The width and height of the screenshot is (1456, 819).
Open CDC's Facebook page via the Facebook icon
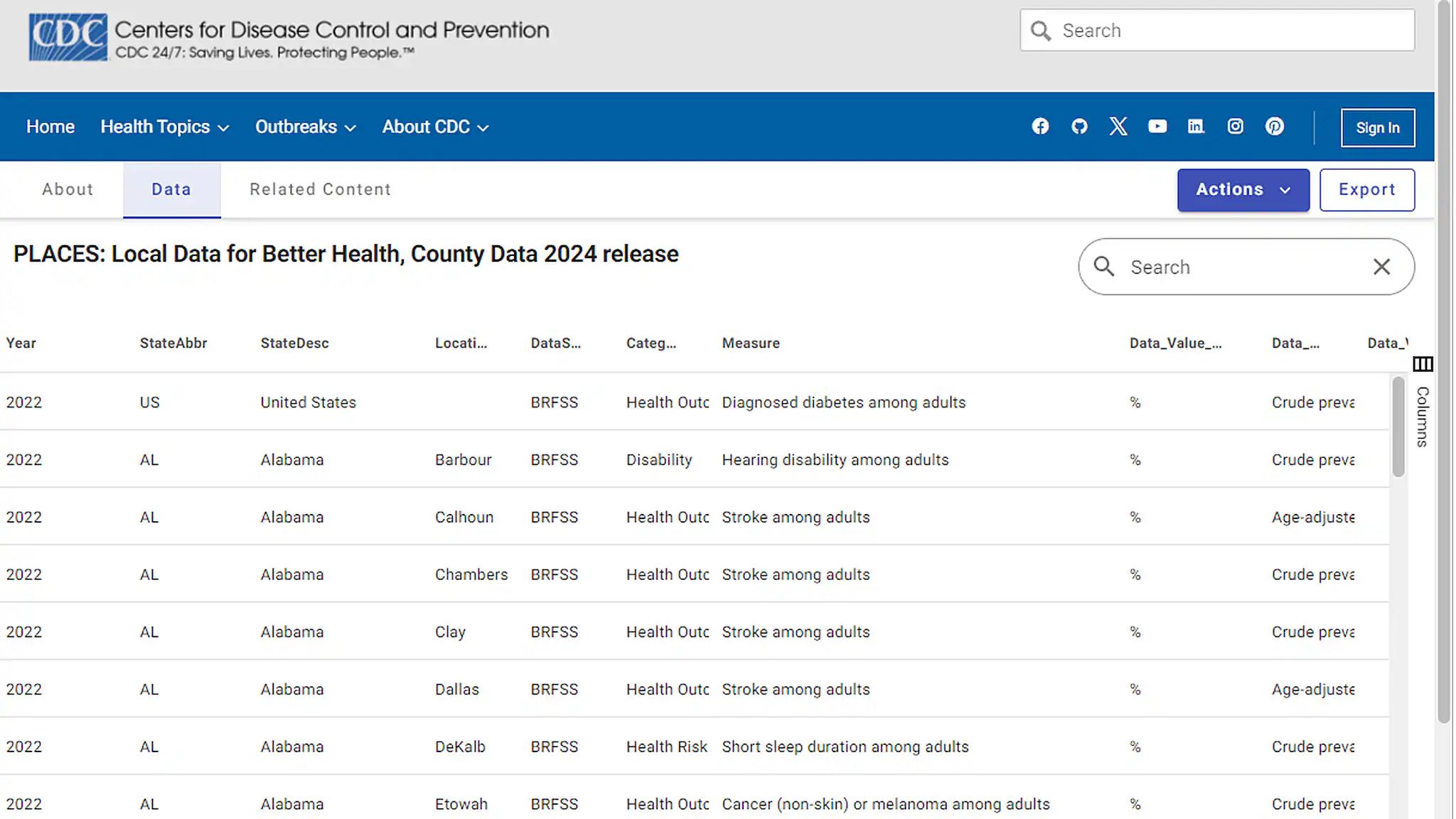pos(1040,126)
